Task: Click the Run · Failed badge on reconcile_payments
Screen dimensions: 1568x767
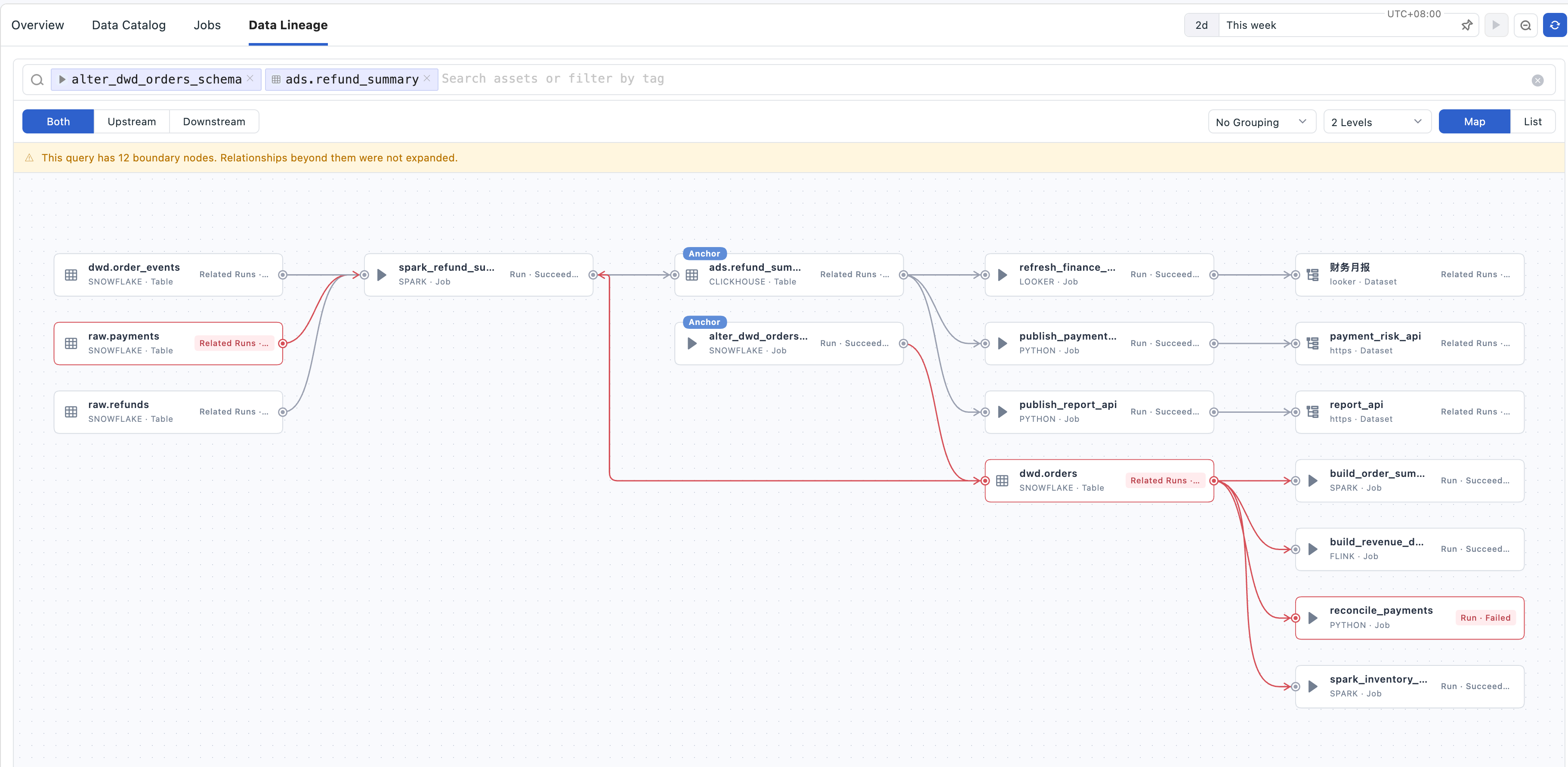Action: coord(1485,618)
